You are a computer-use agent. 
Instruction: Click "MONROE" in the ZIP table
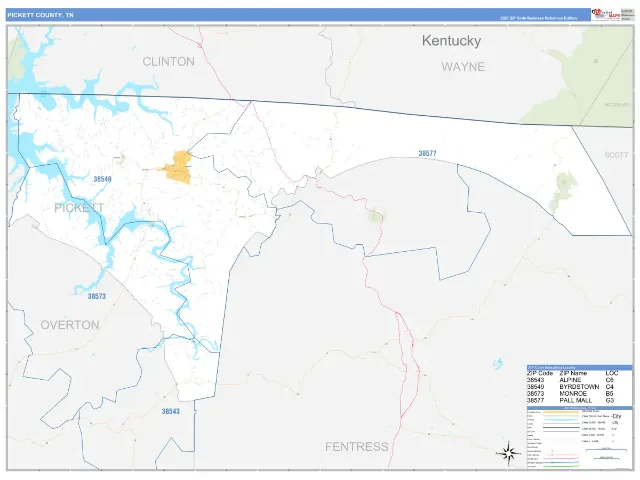point(573,393)
